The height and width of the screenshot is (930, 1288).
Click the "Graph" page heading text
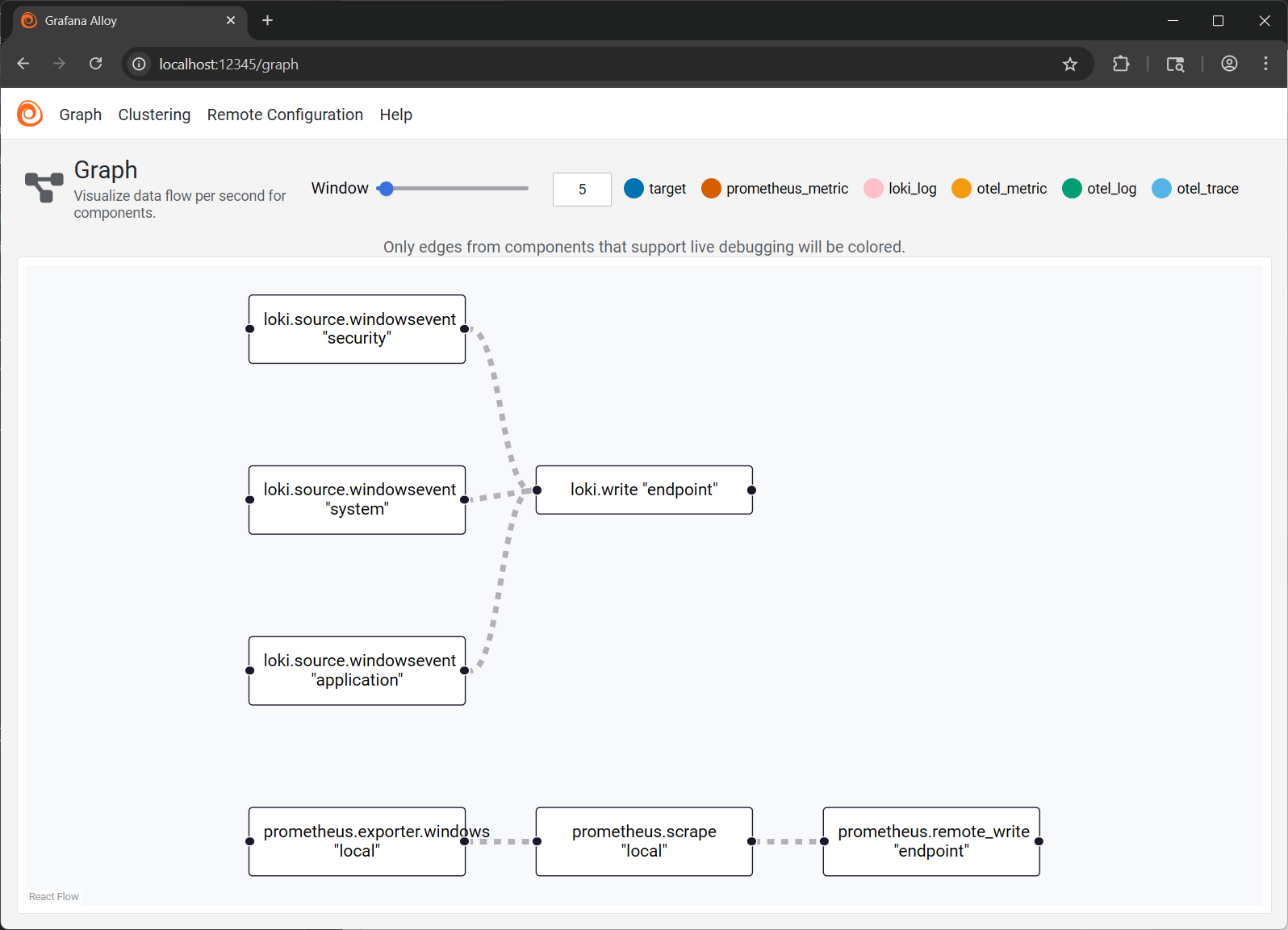tap(106, 170)
